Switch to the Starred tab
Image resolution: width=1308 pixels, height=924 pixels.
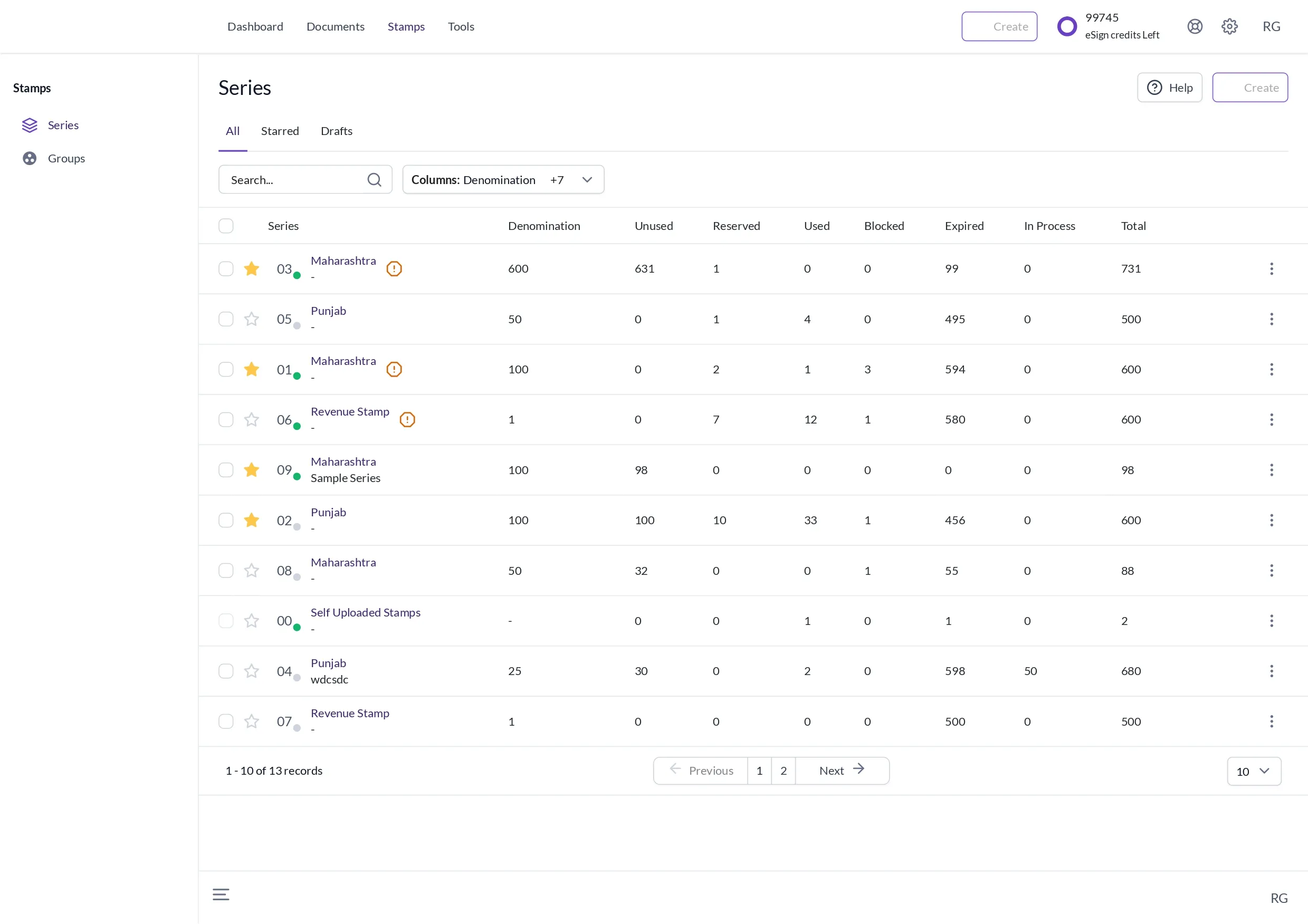[x=280, y=131]
